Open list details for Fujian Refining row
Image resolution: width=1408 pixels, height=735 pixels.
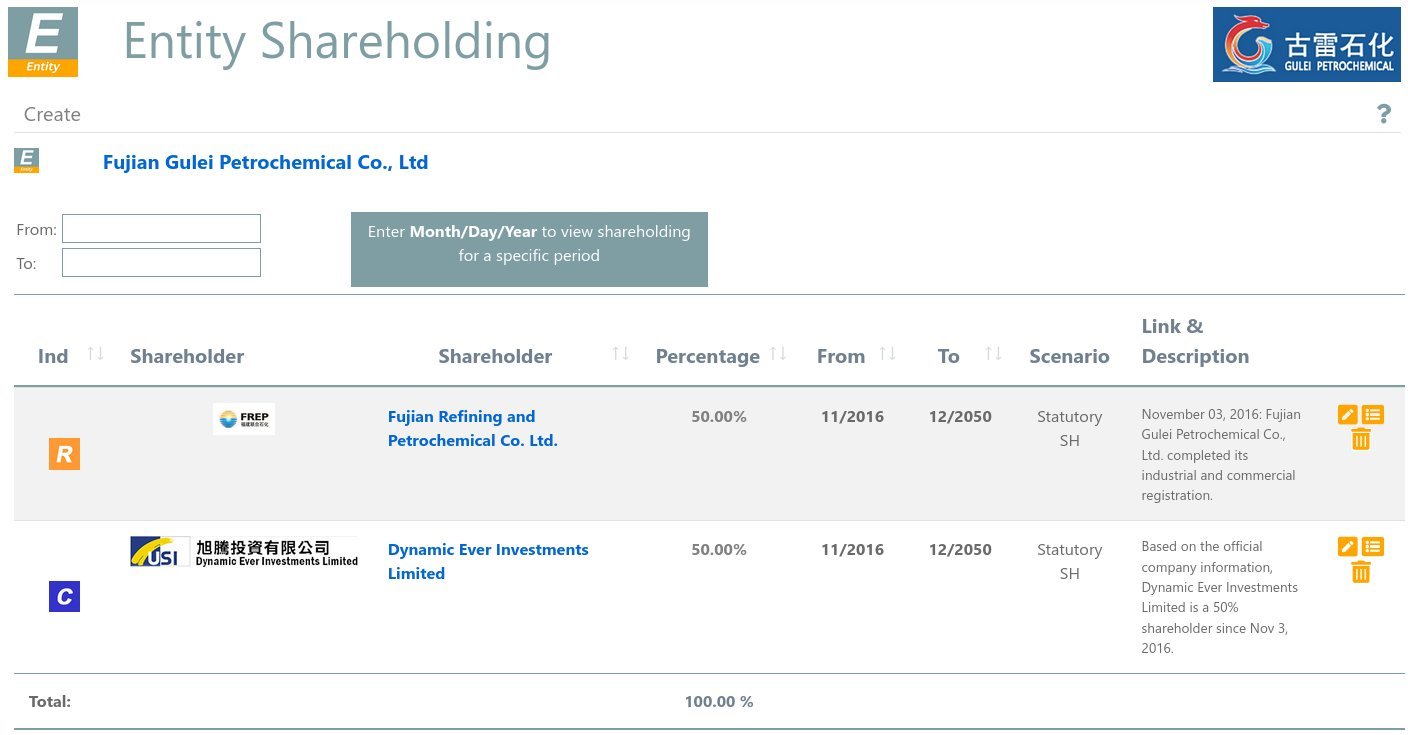(x=1373, y=414)
